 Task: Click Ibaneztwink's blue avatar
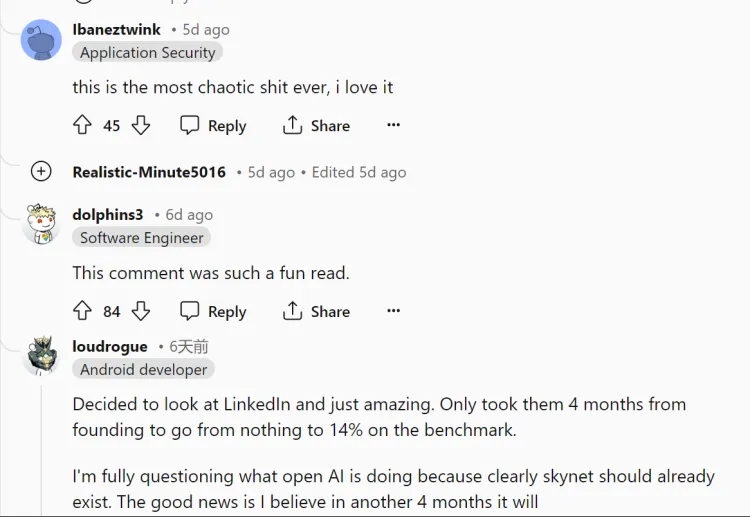[x=41, y=40]
